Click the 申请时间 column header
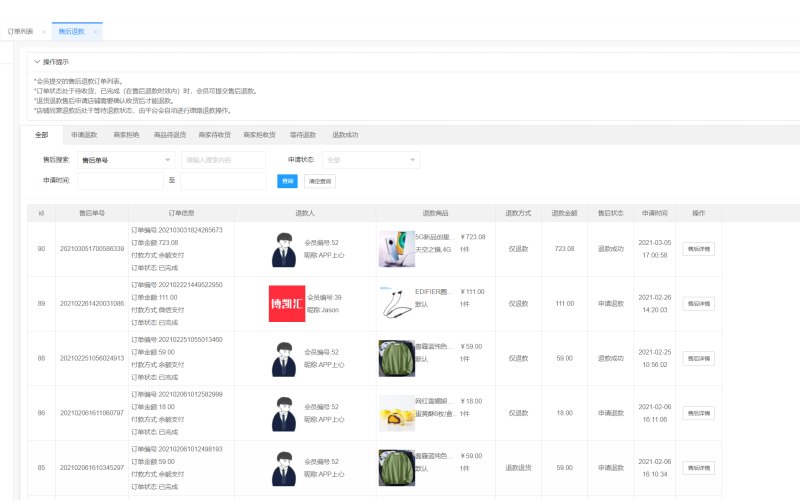This screenshot has width=800, height=500. pos(655,213)
